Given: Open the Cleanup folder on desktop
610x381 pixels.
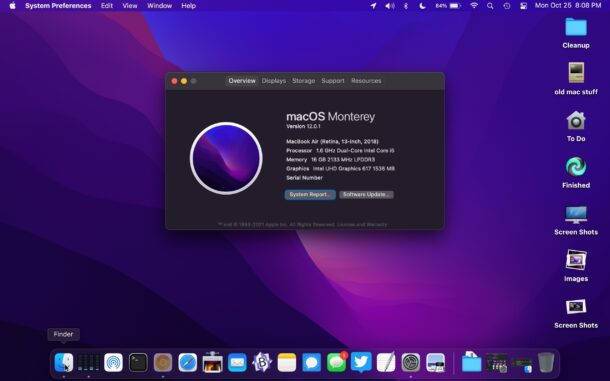Looking at the screenshot, I should tap(576, 33).
